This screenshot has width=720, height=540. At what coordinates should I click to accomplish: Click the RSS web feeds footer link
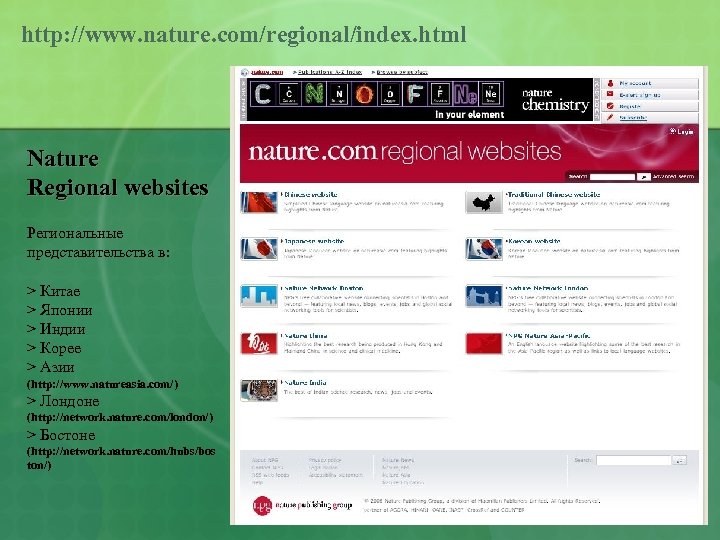(x=270, y=475)
